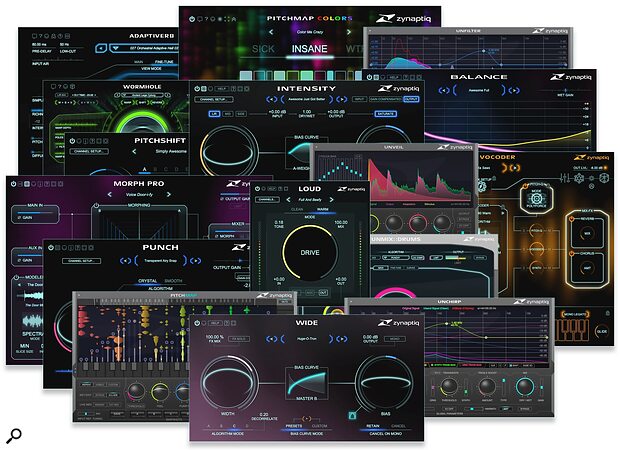Toggle FX SOLO in Wide window
The width and height of the screenshot is (620, 450).
click(x=239, y=339)
